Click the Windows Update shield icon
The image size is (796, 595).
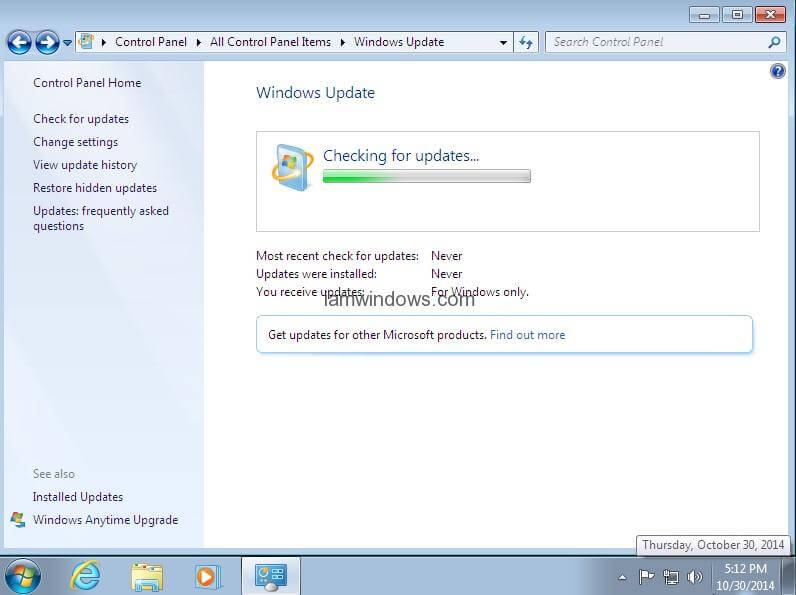[x=292, y=168]
